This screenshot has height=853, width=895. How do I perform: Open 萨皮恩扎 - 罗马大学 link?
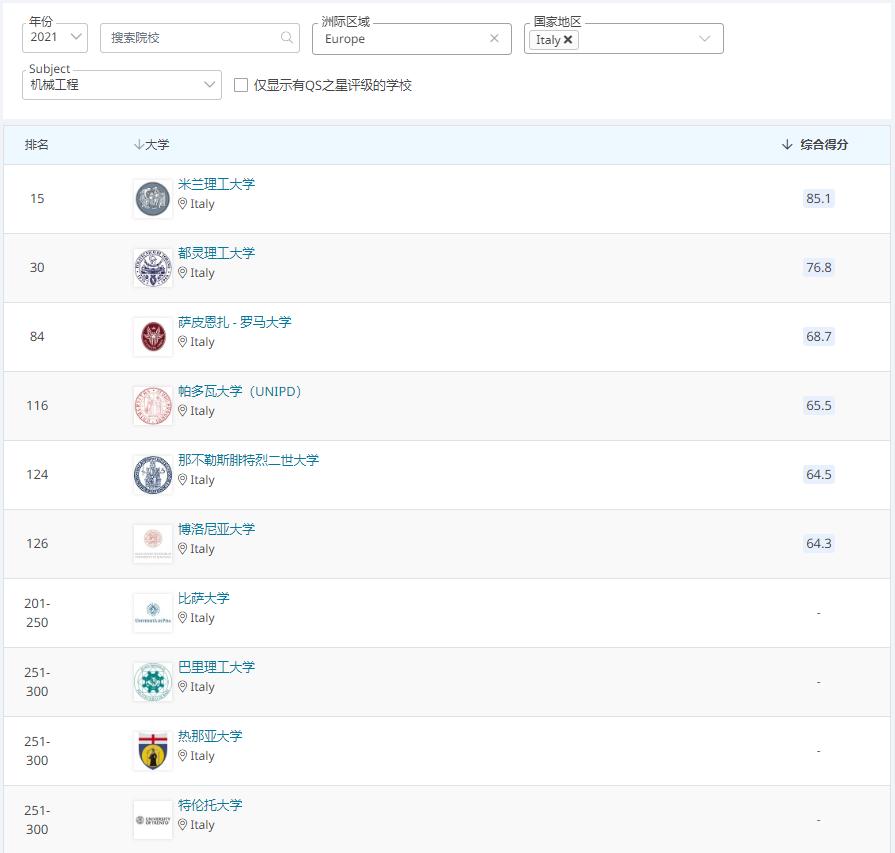235,322
